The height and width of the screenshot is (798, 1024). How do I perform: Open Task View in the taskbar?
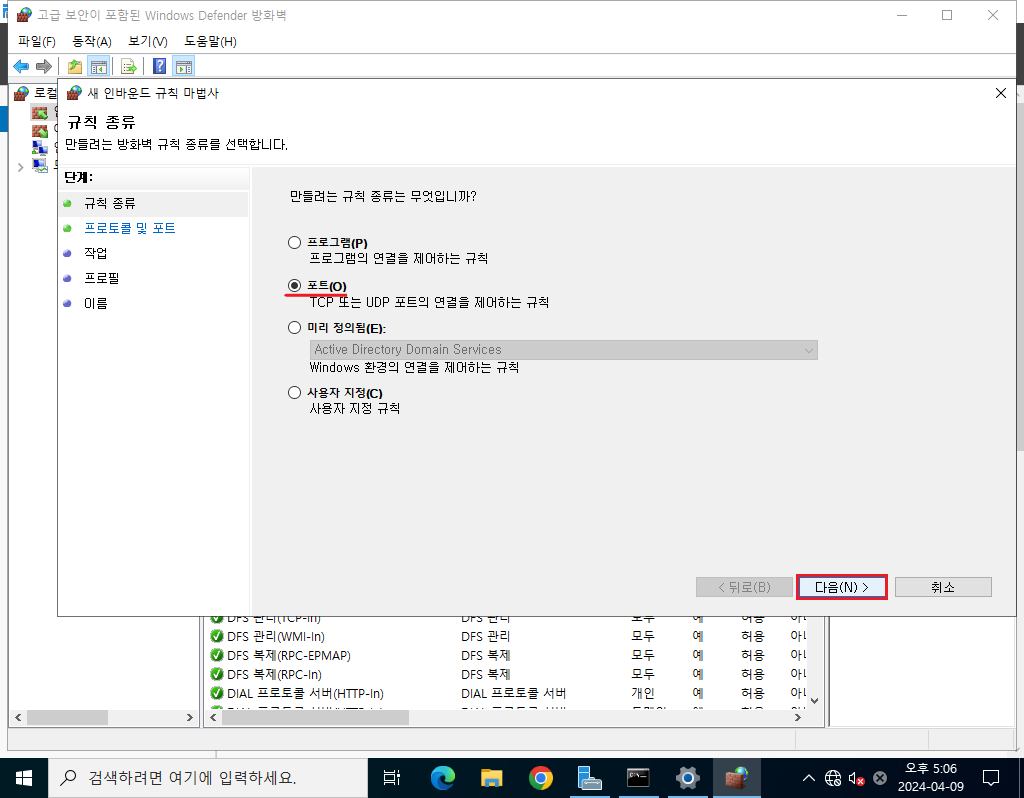tap(391, 778)
